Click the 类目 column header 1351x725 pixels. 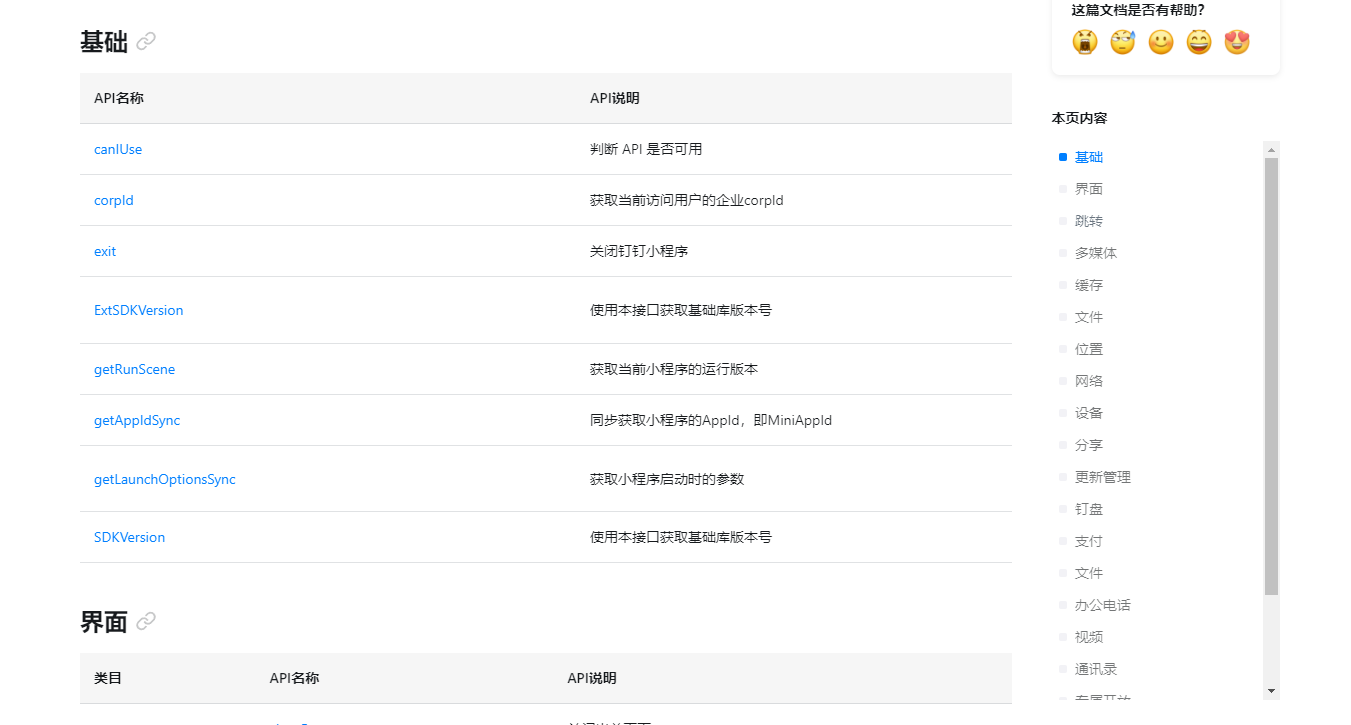point(108,678)
